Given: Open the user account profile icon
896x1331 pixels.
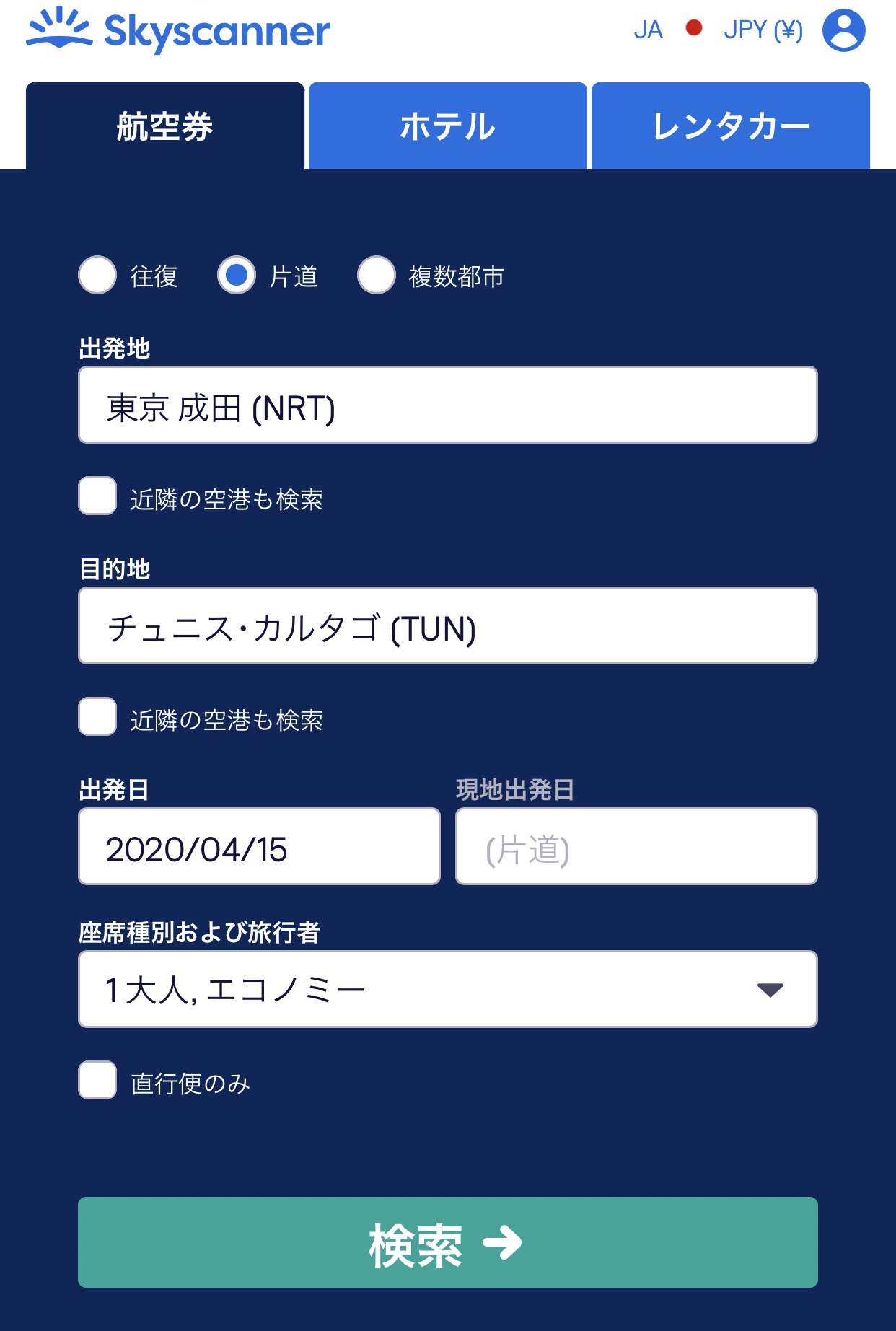Looking at the screenshot, I should tap(844, 30).
